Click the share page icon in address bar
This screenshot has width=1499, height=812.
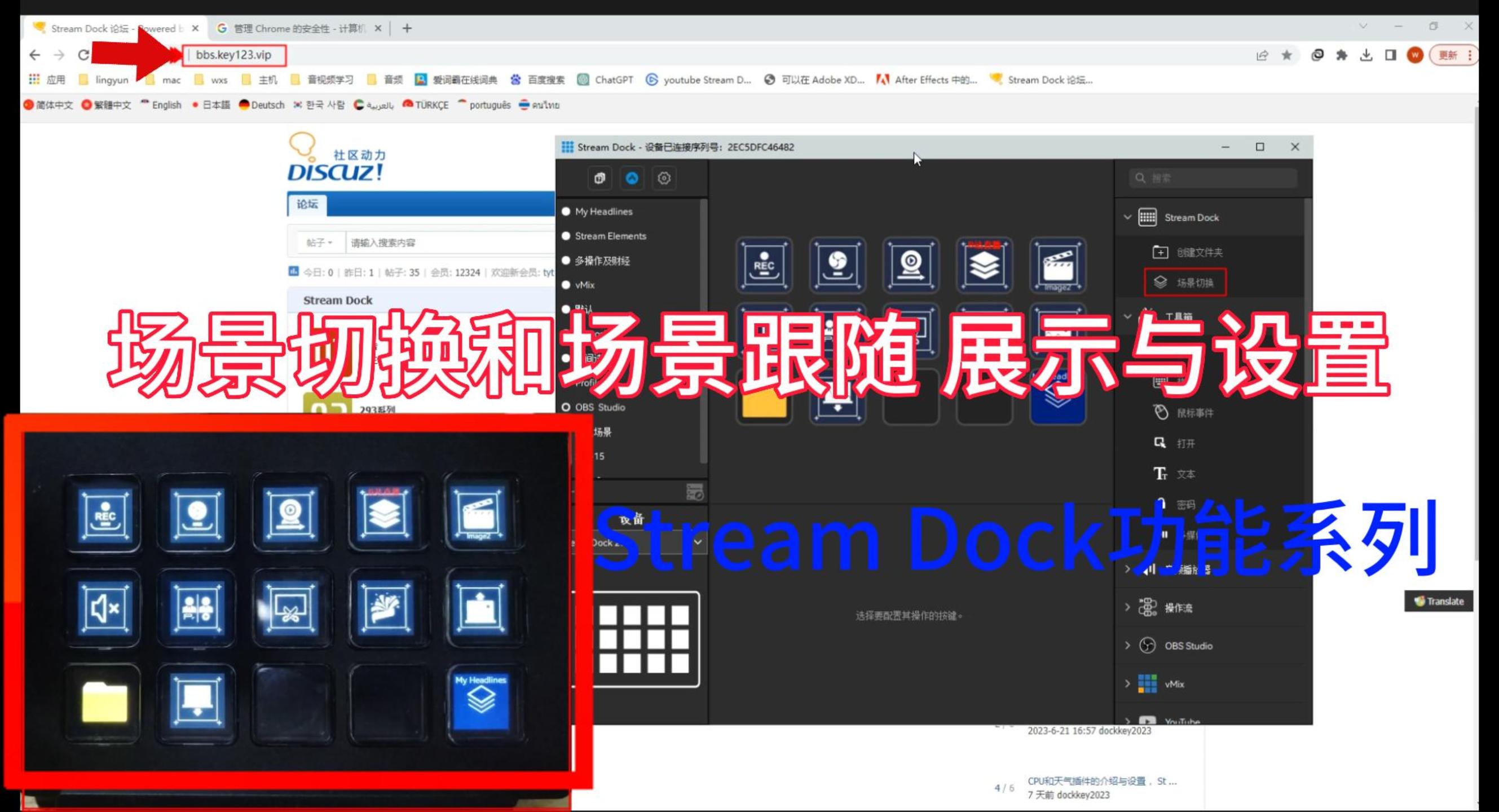tap(1262, 55)
